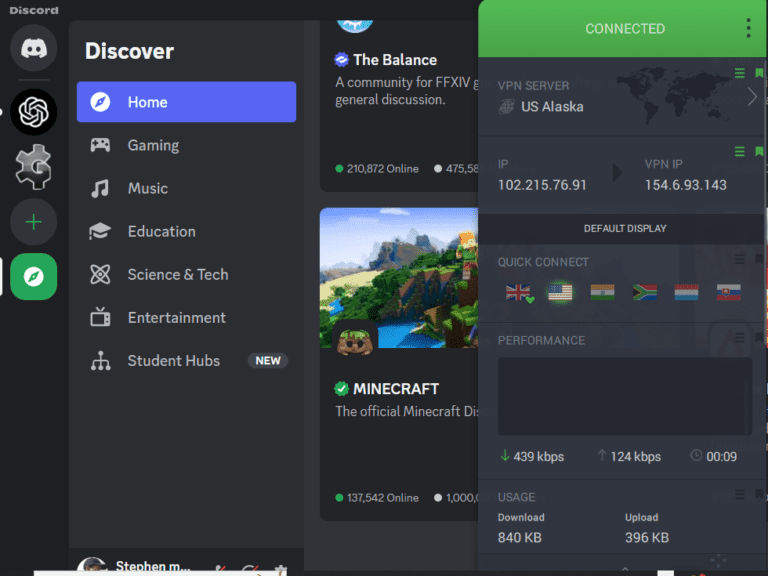
Task: Open Discord direct messages home icon
Action: point(34,48)
